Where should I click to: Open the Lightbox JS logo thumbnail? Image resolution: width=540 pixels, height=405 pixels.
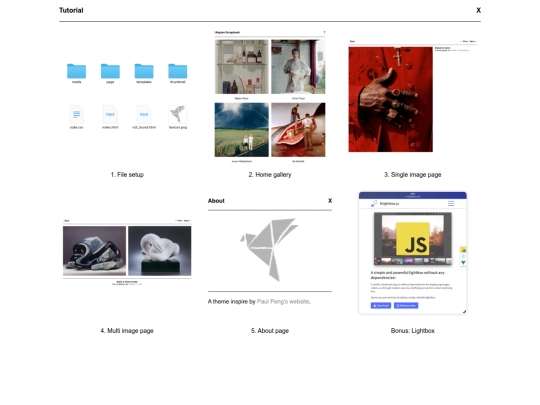[x=413, y=253]
